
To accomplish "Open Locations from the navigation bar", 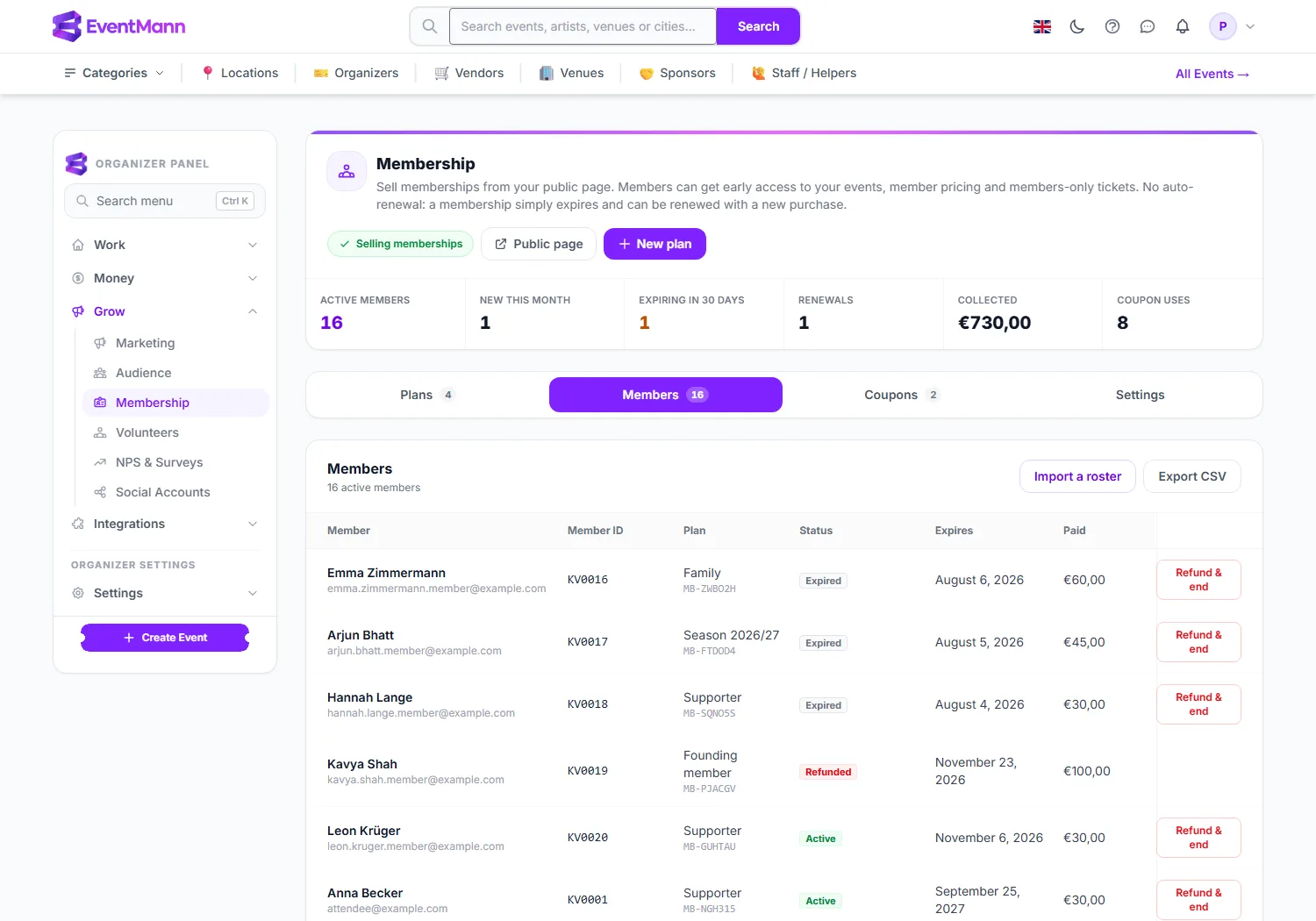I will tap(240, 73).
